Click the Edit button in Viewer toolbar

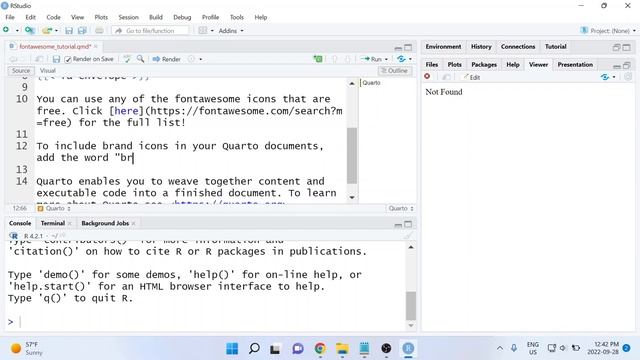471,77
